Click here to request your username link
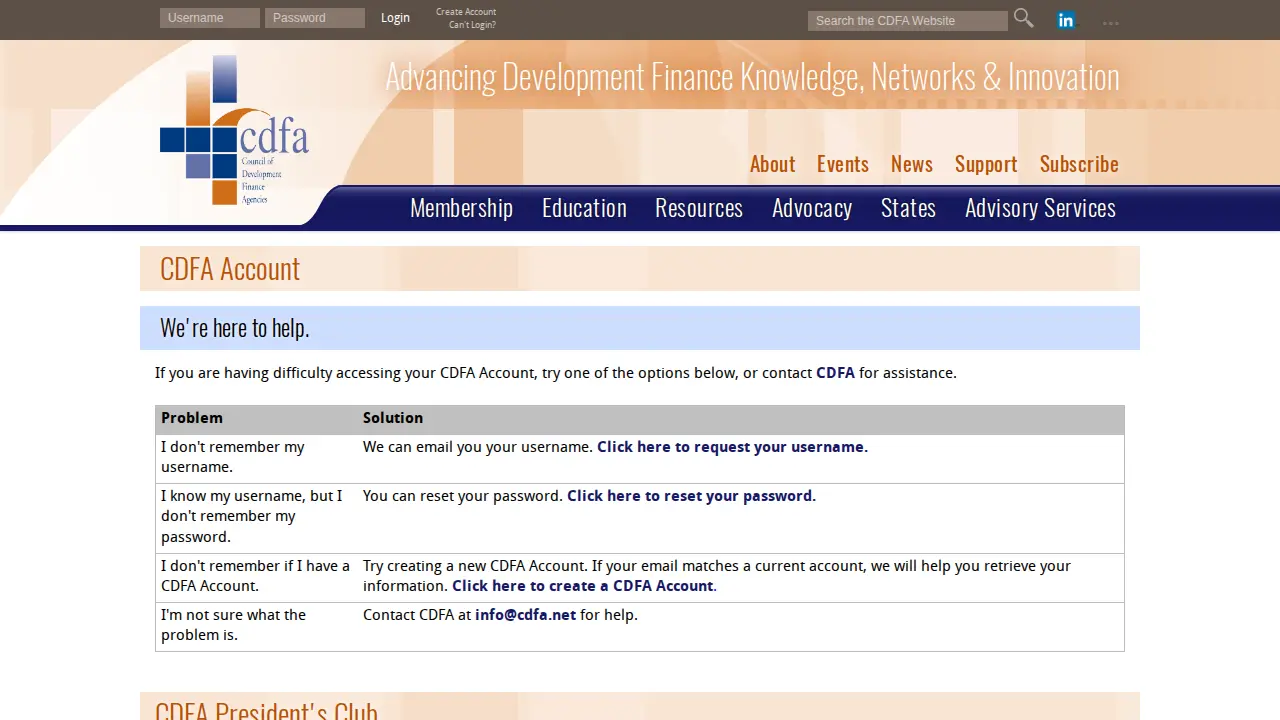The height and width of the screenshot is (720, 1280). pos(732,447)
